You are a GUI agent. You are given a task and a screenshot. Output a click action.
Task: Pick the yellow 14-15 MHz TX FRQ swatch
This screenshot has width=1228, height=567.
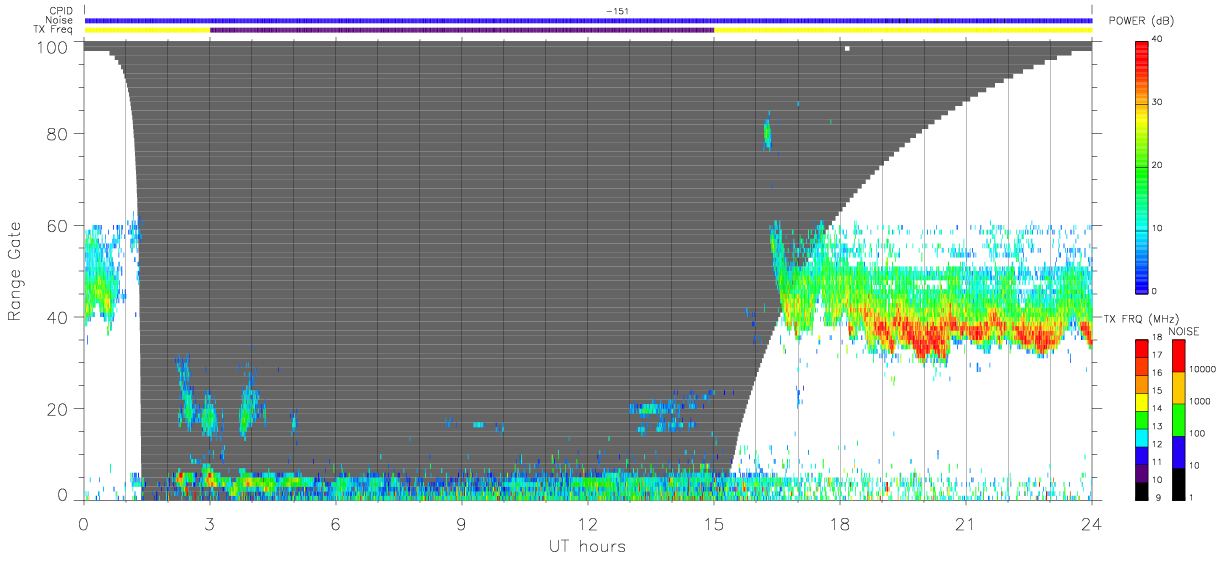[x=1142, y=401]
